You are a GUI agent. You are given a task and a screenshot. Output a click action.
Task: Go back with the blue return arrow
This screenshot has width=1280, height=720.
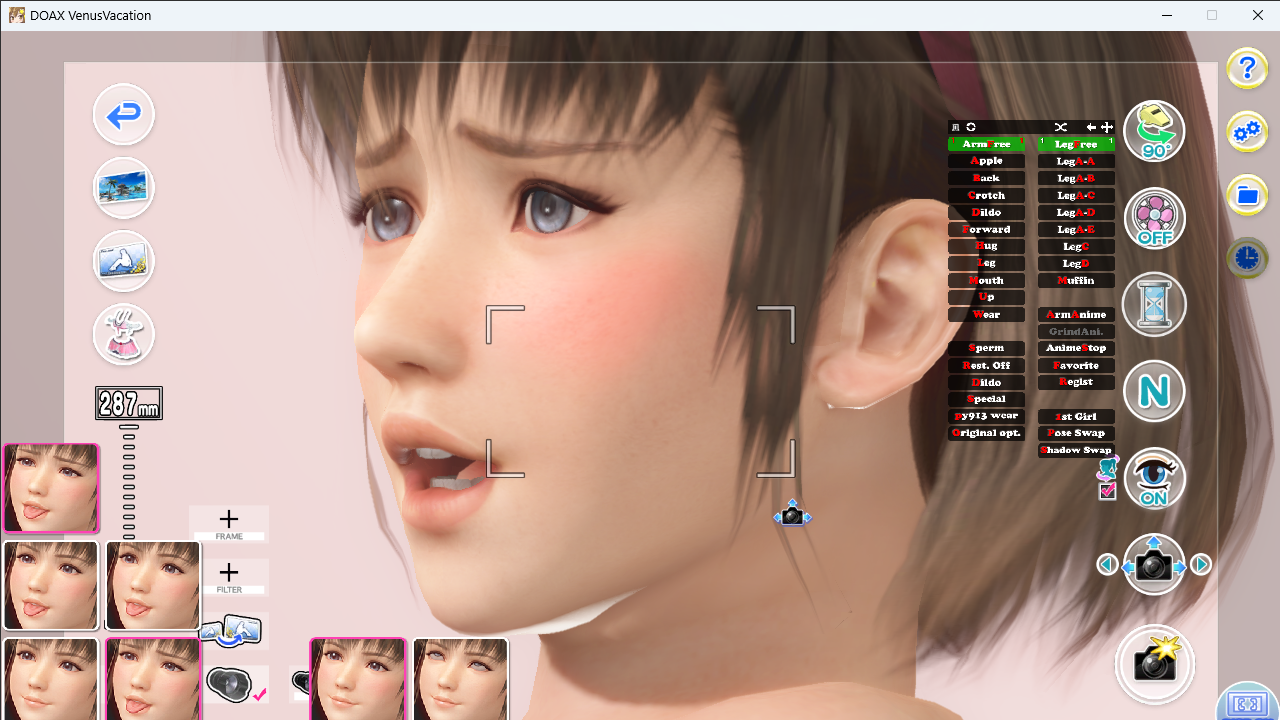124,114
